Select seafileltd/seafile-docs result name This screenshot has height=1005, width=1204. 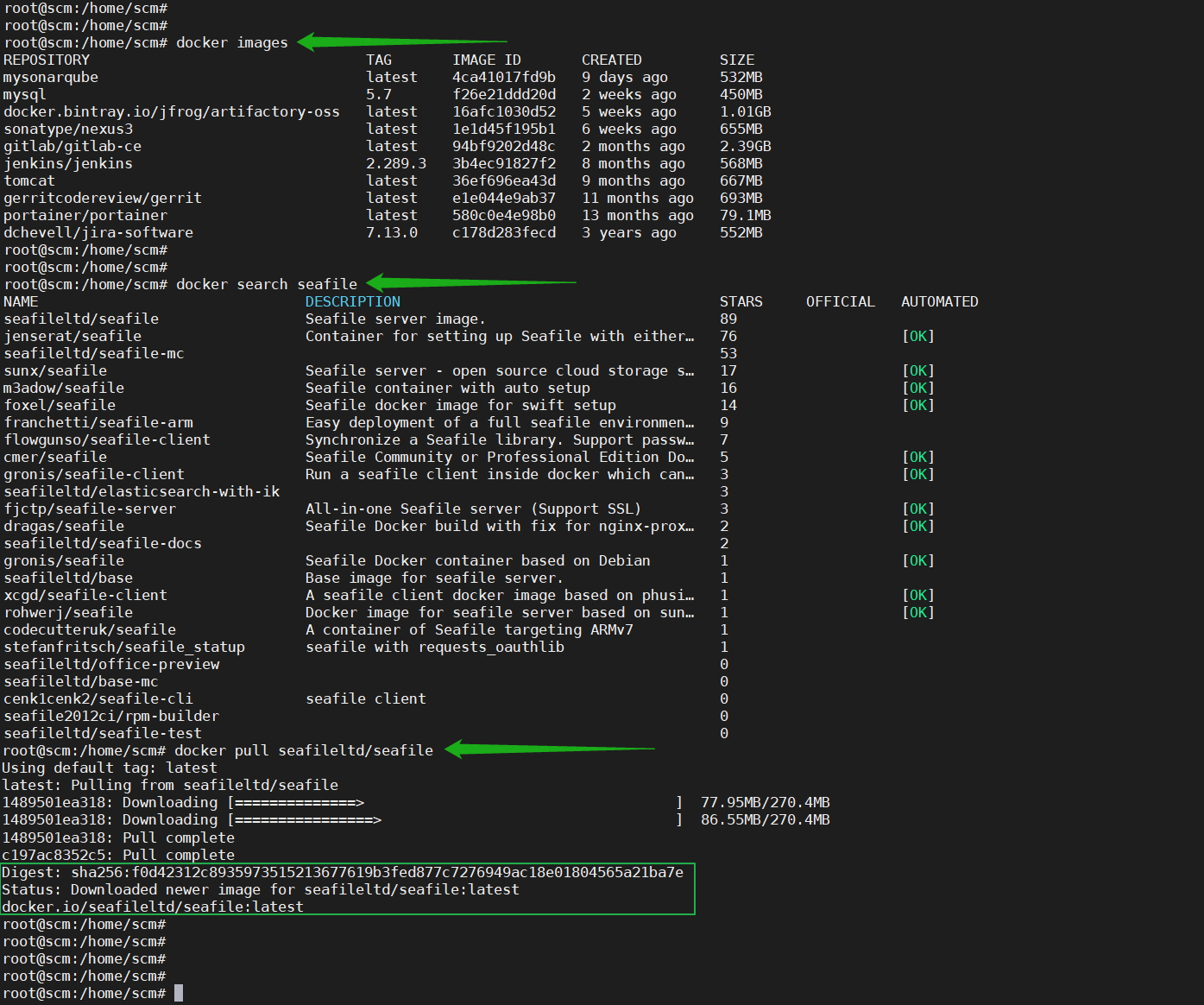[x=103, y=543]
